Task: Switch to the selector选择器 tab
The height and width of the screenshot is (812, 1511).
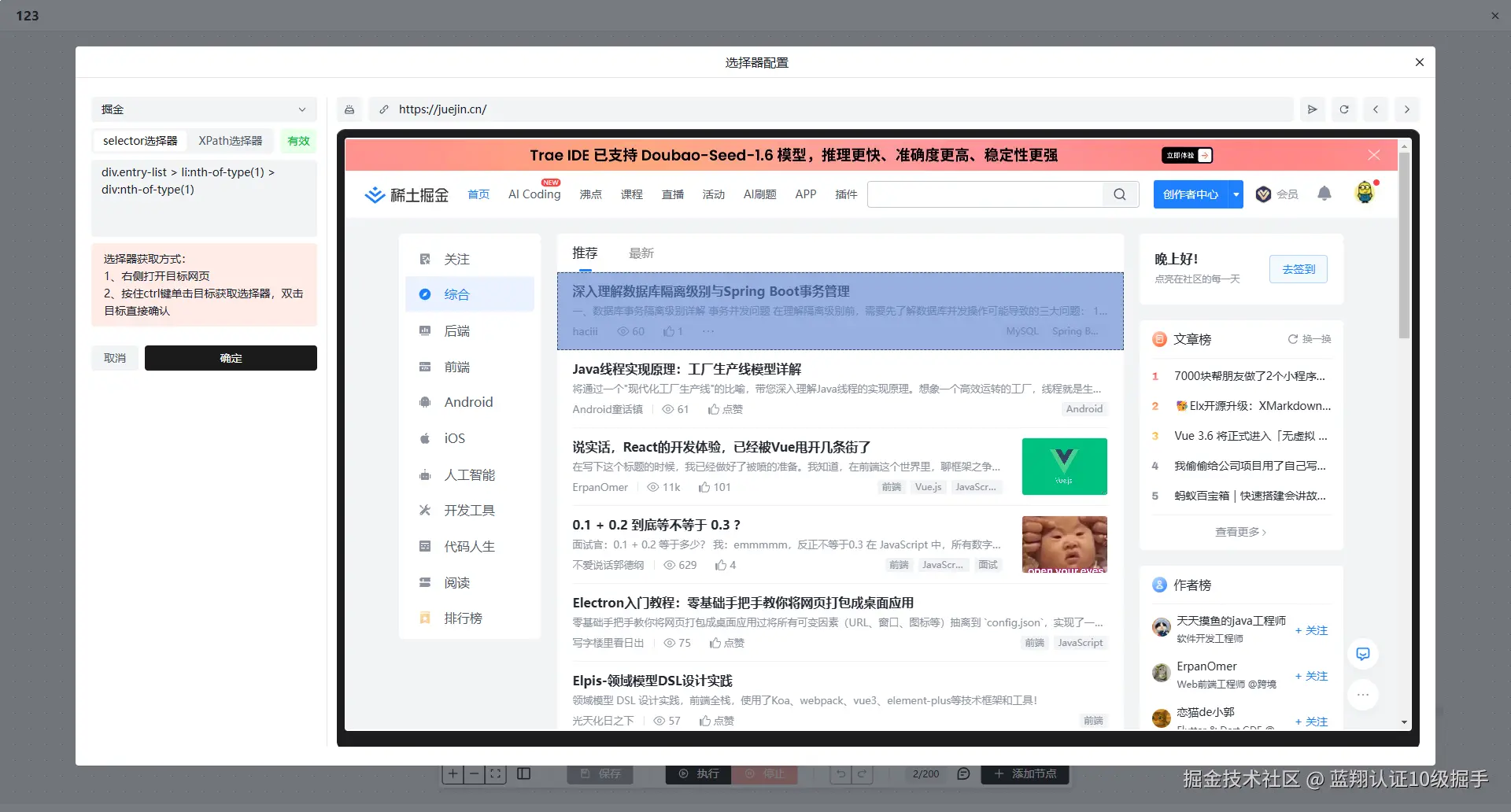Action: click(x=140, y=141)
